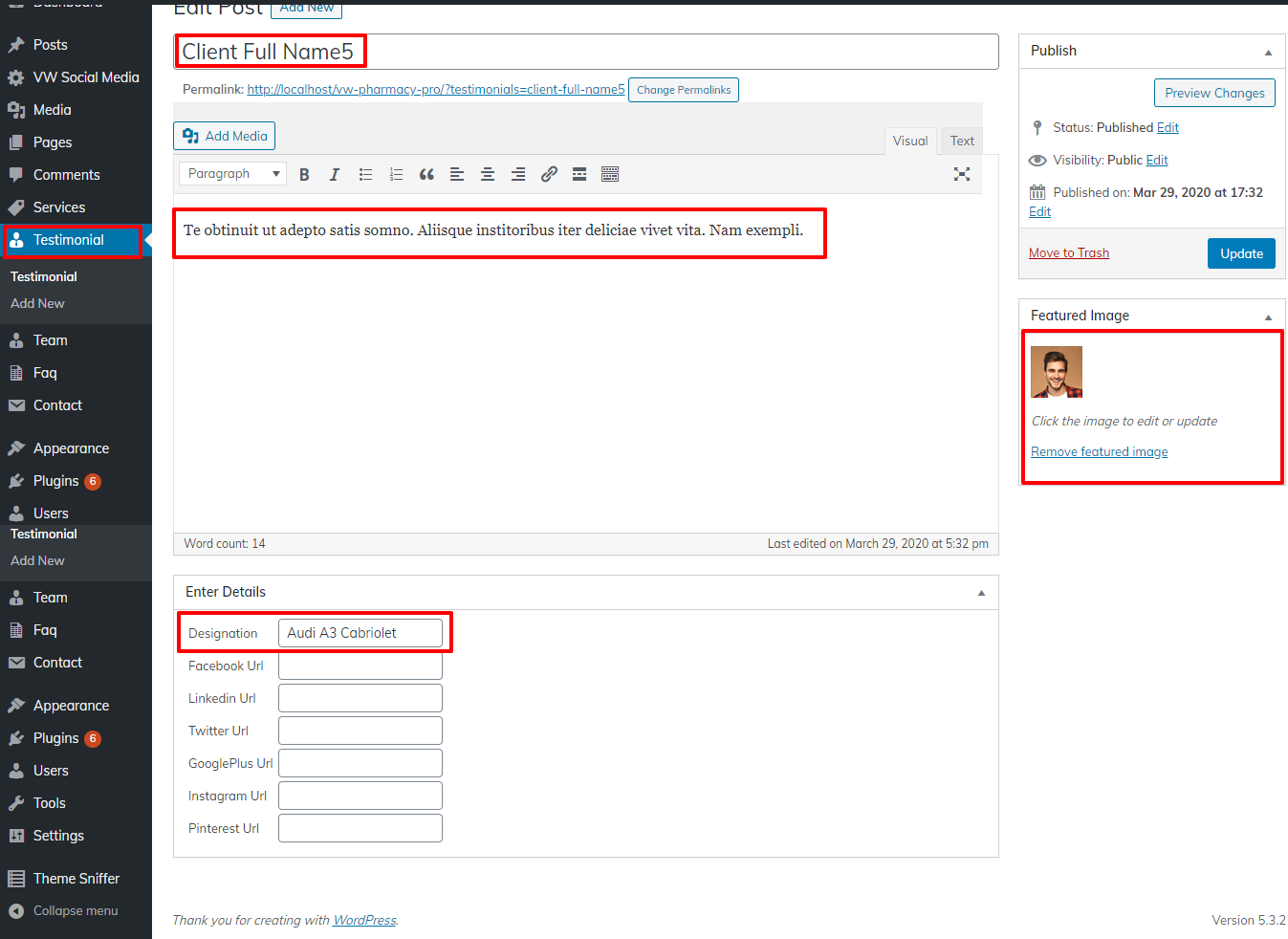Click the insert/edit link icon
The height and width of the screenshot is (939, 1288).
(x=549, y=174)
